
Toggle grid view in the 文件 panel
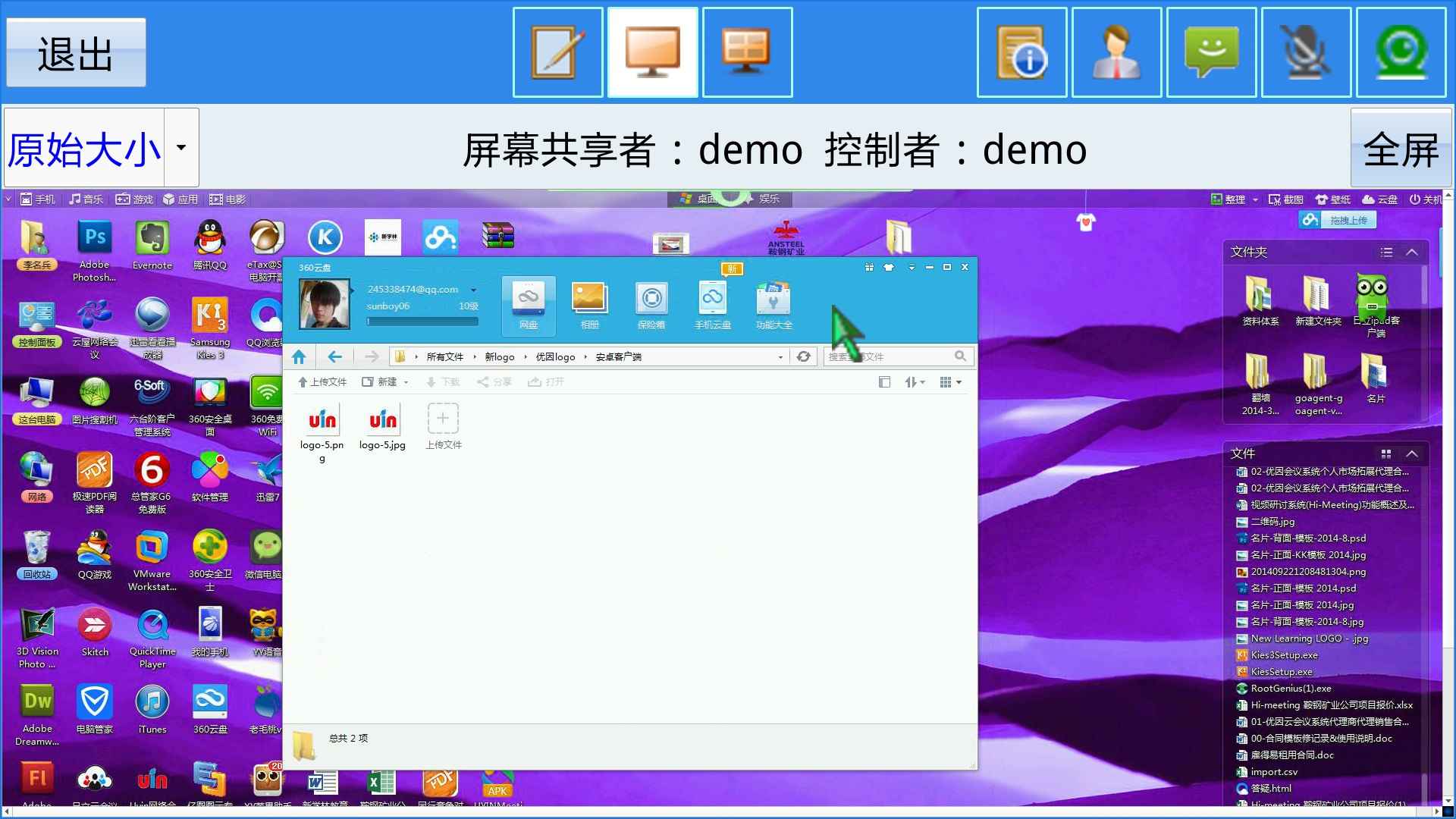click(x=1386, y=453)
